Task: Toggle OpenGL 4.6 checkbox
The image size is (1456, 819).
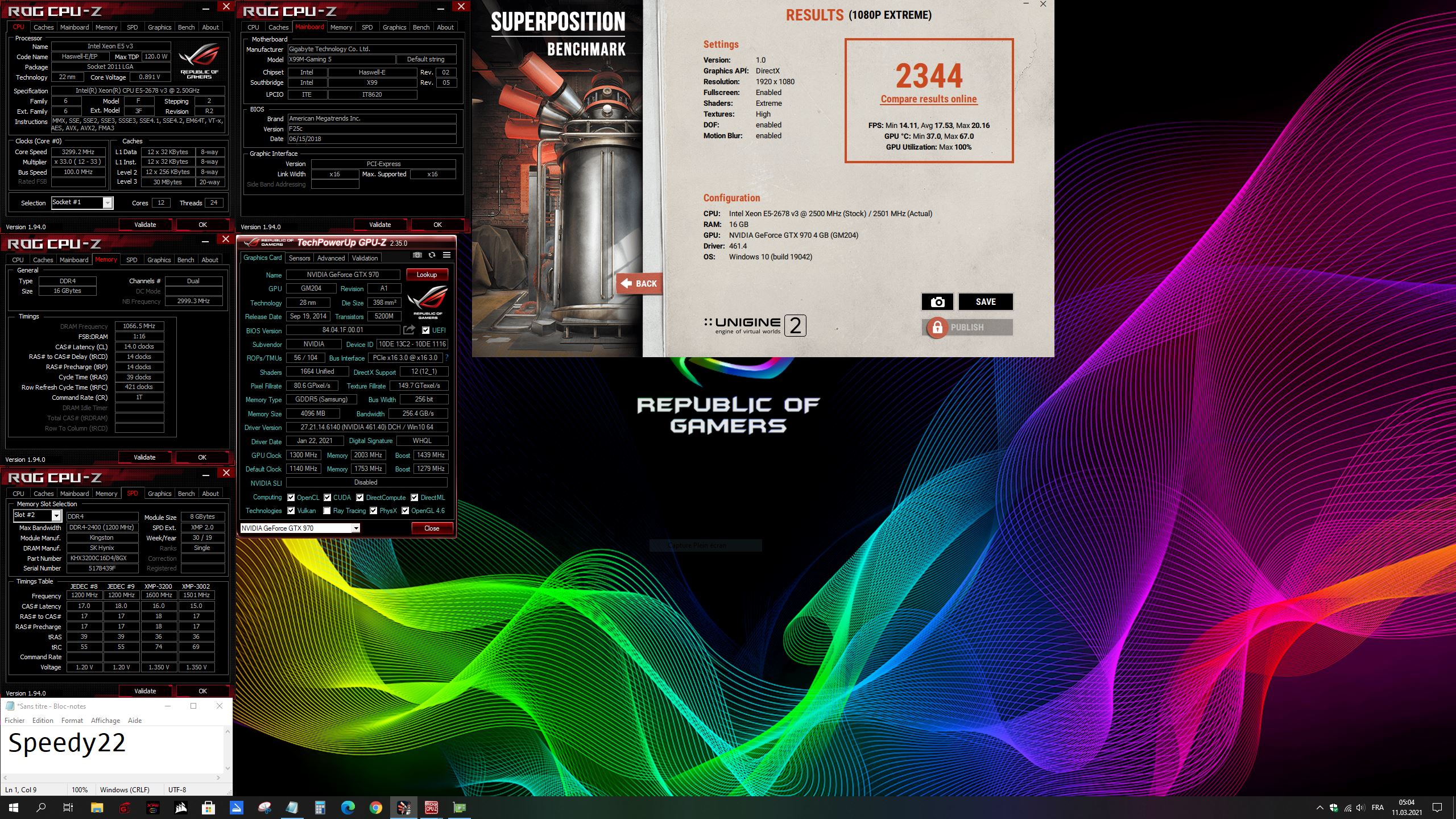Action: click(x=405, y=511)
